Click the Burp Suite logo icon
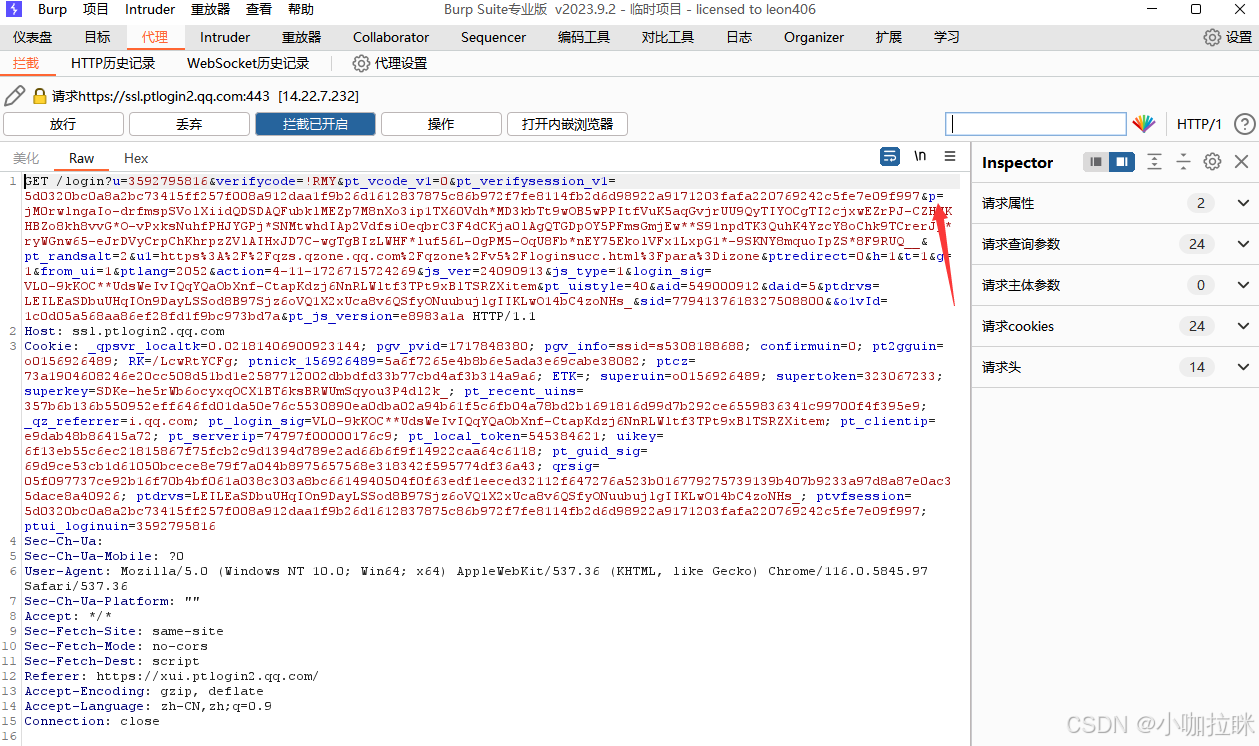Image resolution: width=1259 pixels, height=746 pixels. point(14,9)
